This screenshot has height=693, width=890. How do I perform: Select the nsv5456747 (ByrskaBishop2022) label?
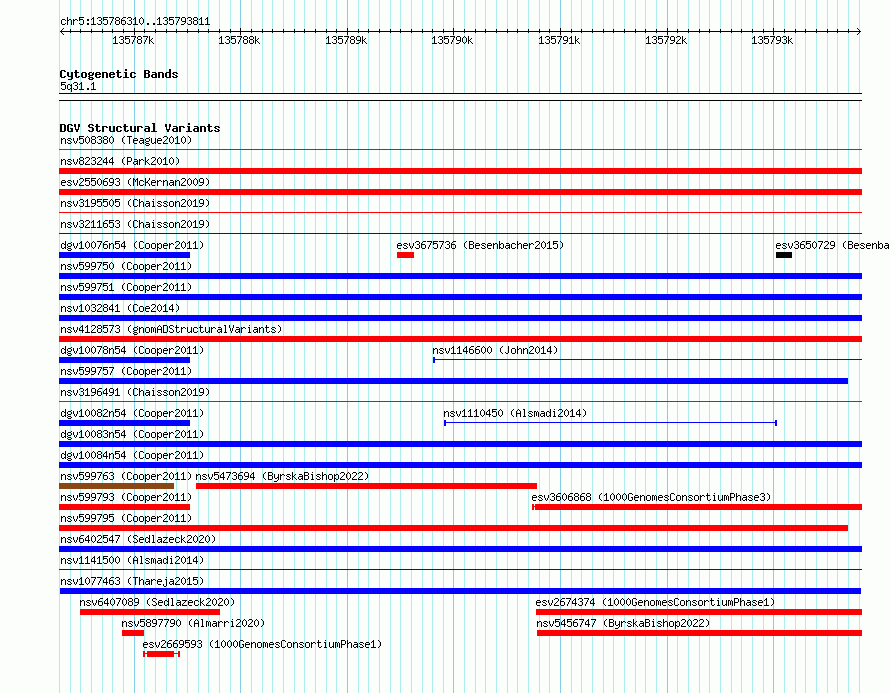(x=623, y=623)
